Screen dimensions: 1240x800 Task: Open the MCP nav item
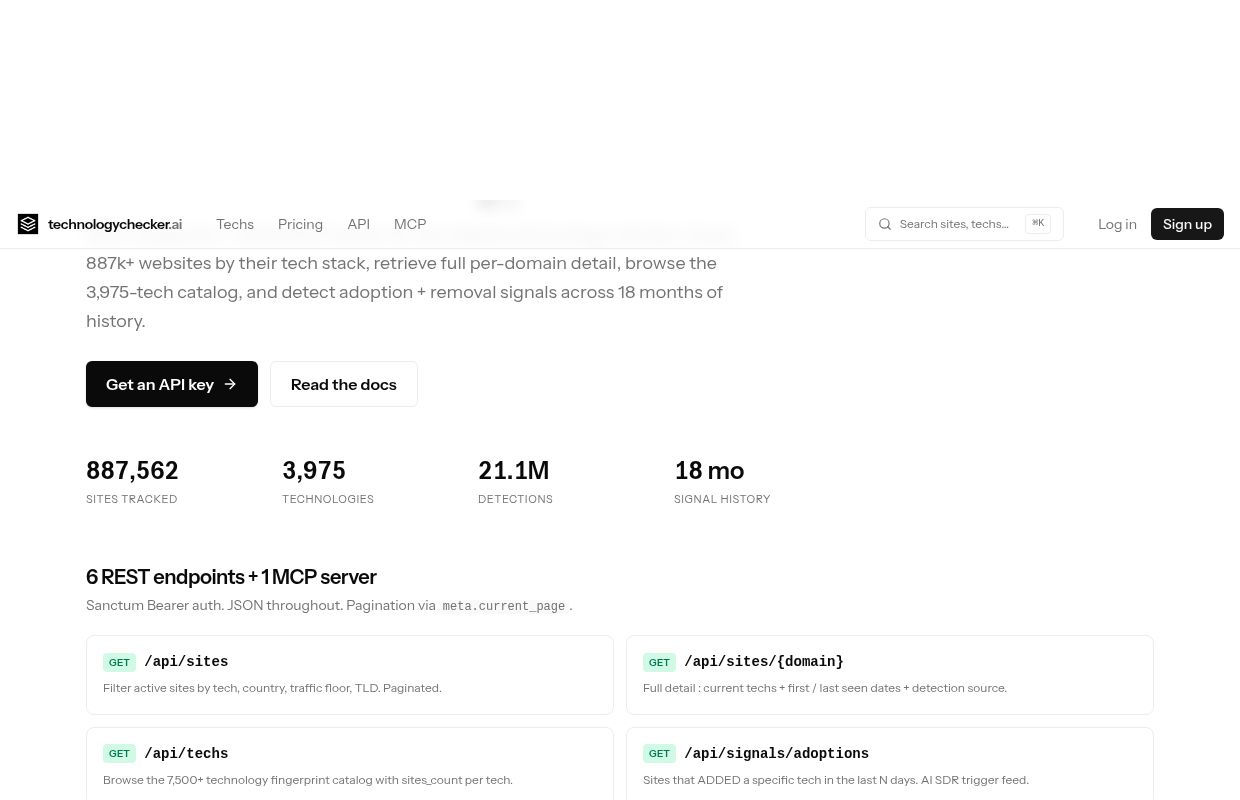pos(410,224)
